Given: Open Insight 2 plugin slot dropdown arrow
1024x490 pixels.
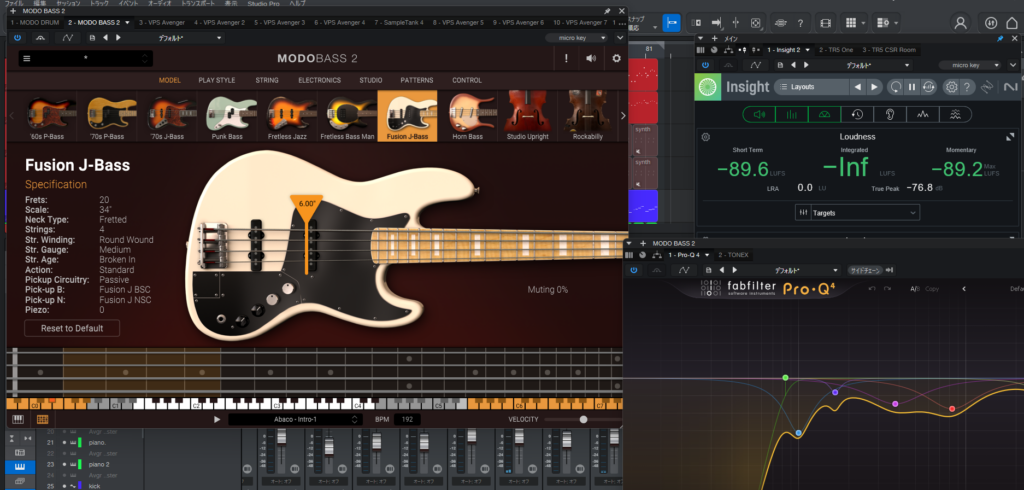Looking at the screenshot, I should coord(808,50).
